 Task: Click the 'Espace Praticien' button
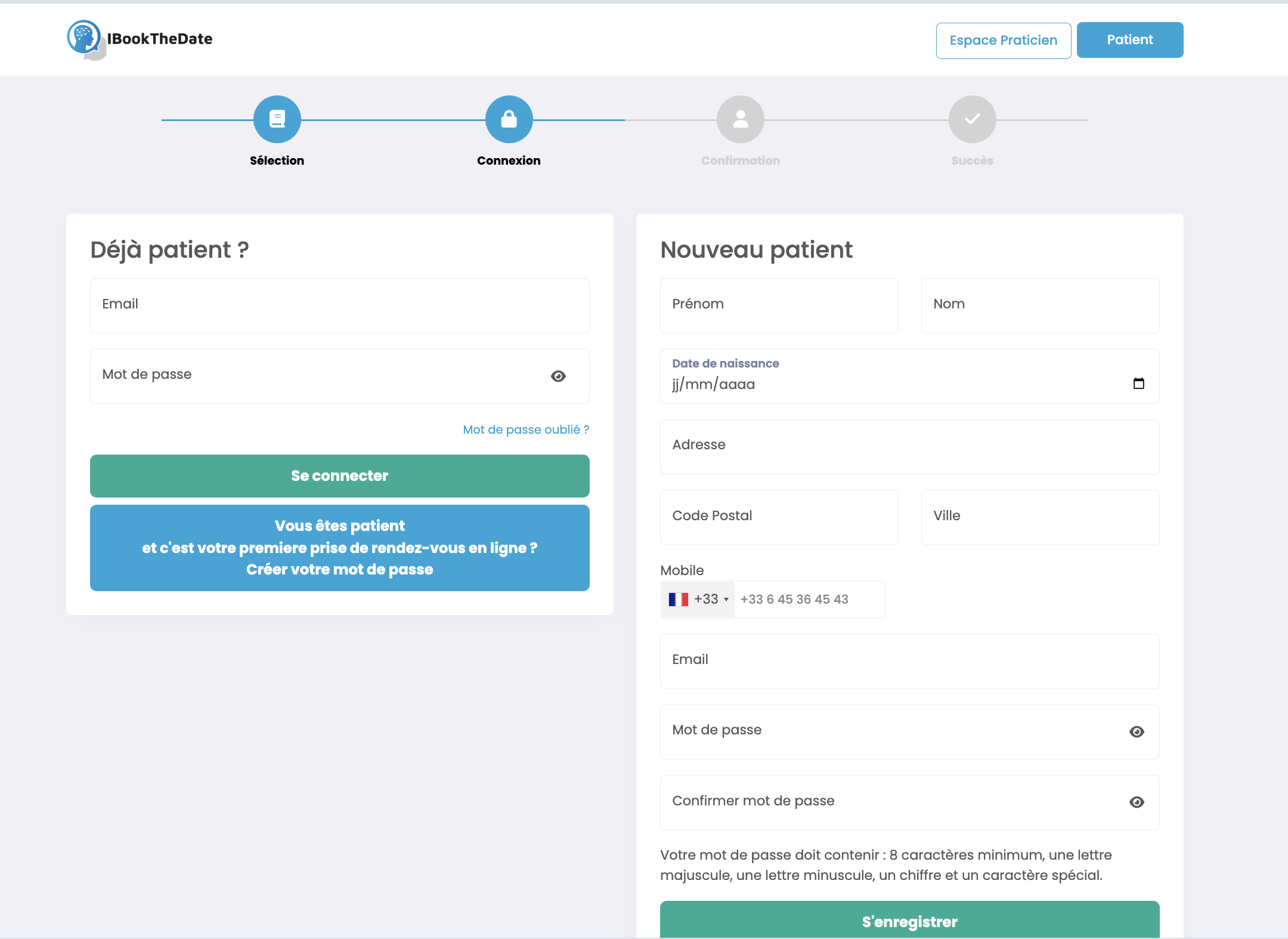point(1002,40)
